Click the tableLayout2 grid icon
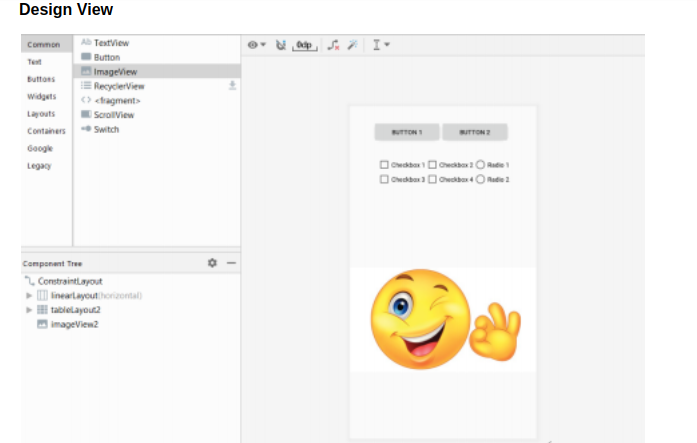The image size is (697, 443). click(42, 310)
